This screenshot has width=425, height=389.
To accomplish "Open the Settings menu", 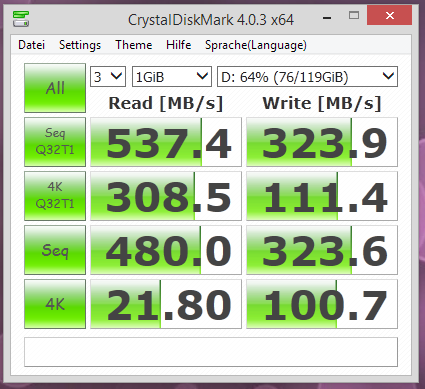I will 80,45.
